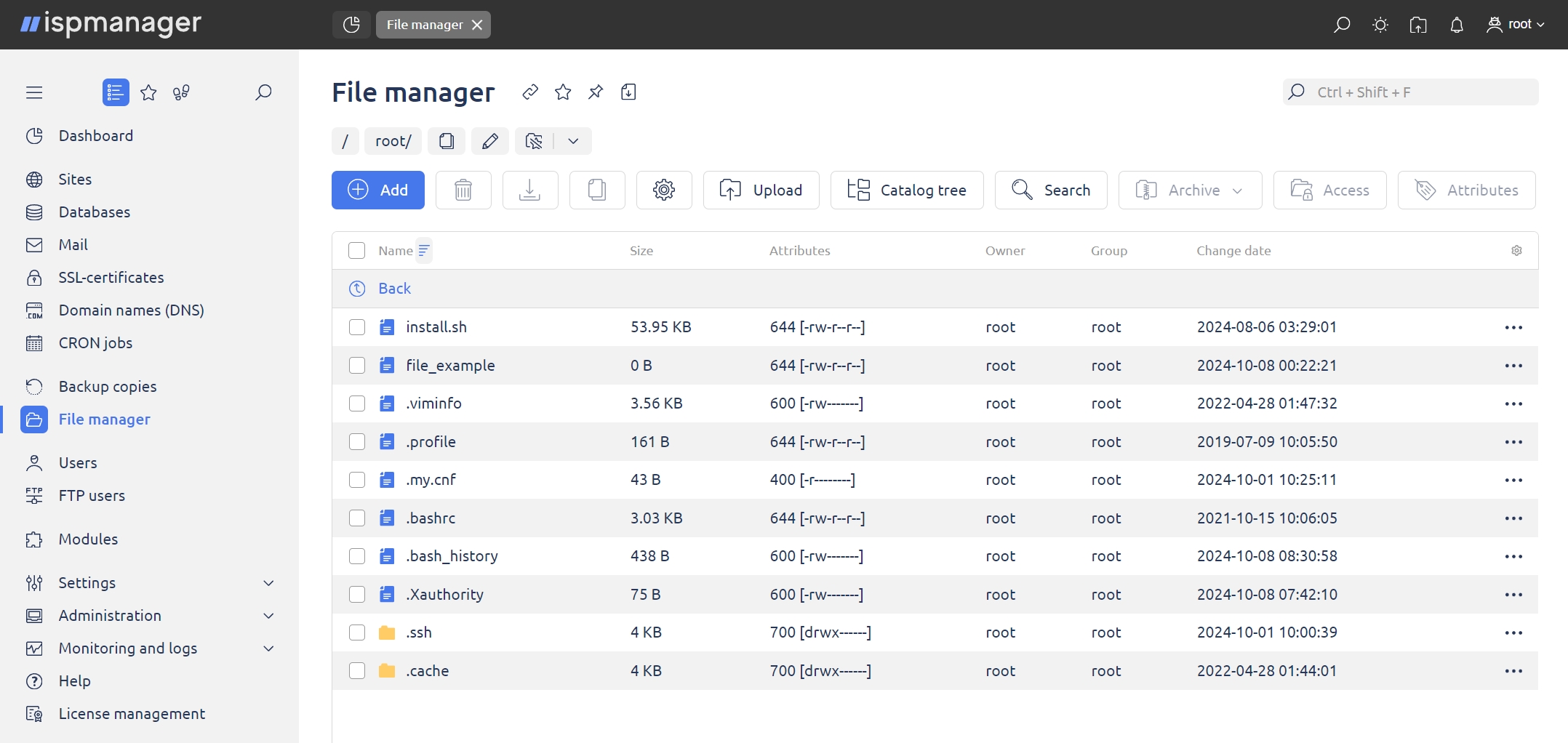Go Back to parent directory
1568x743 pixels.
pyautogui.click(x=394, y=289)
